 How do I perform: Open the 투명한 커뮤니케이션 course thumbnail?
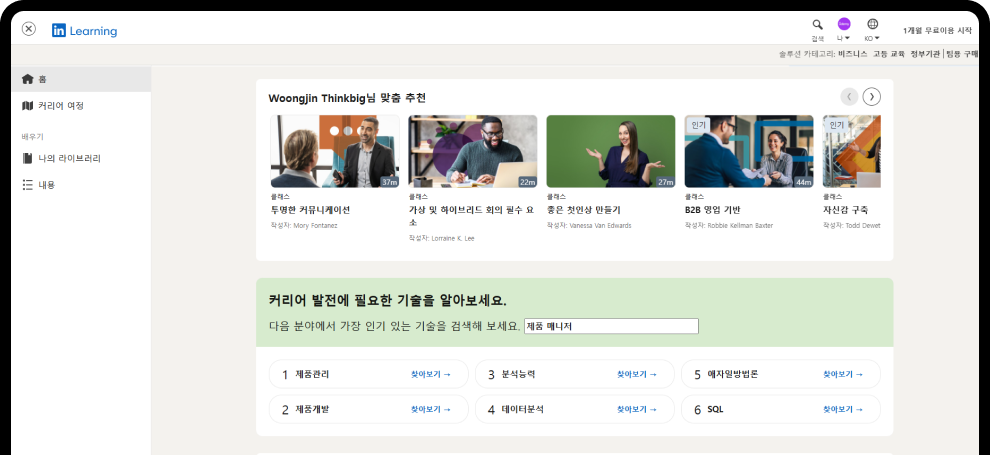point(335,151)
